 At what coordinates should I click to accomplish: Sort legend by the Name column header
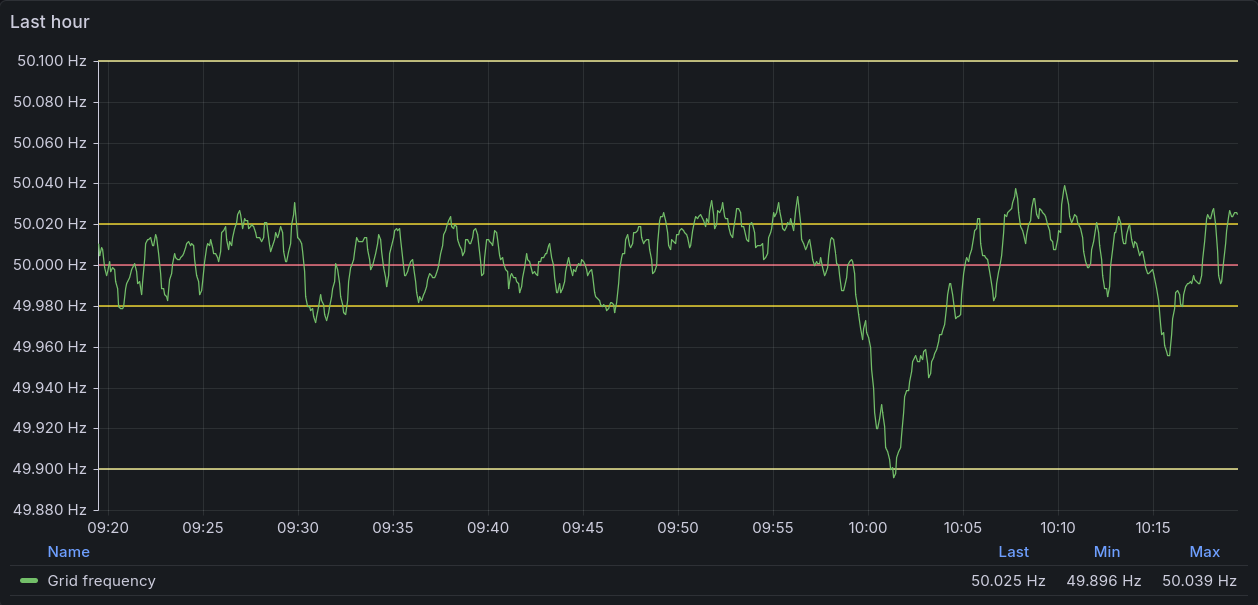[68, 552]
